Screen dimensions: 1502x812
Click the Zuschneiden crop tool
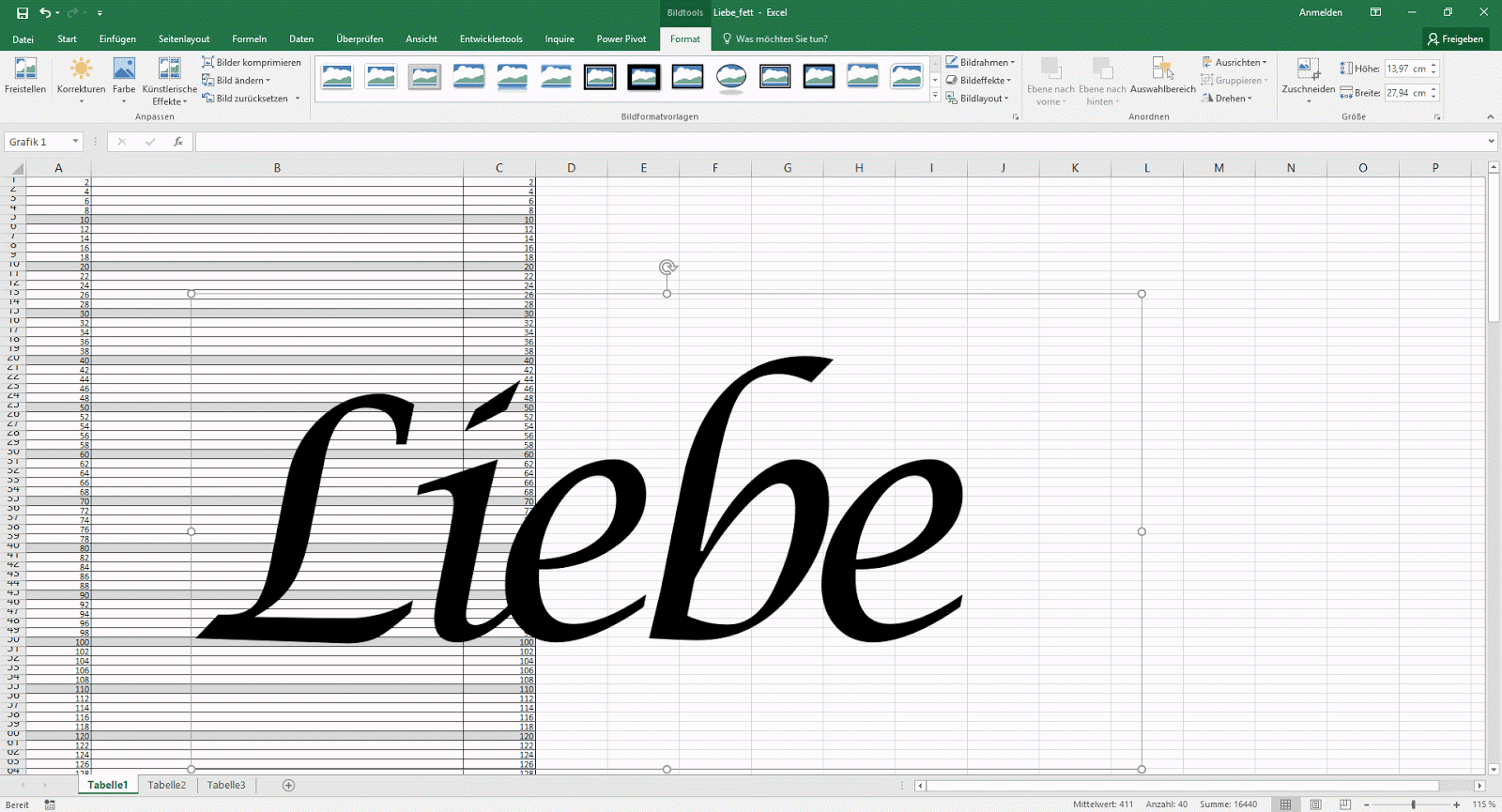pos(1308,75)
